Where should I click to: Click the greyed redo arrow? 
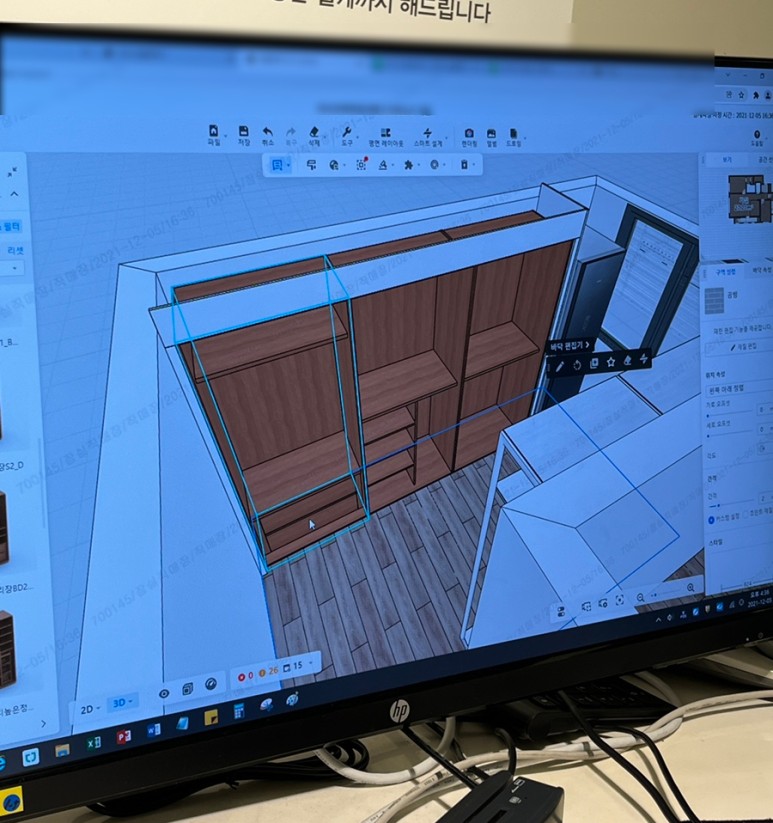pyautogui.click(x=290, y=132)
